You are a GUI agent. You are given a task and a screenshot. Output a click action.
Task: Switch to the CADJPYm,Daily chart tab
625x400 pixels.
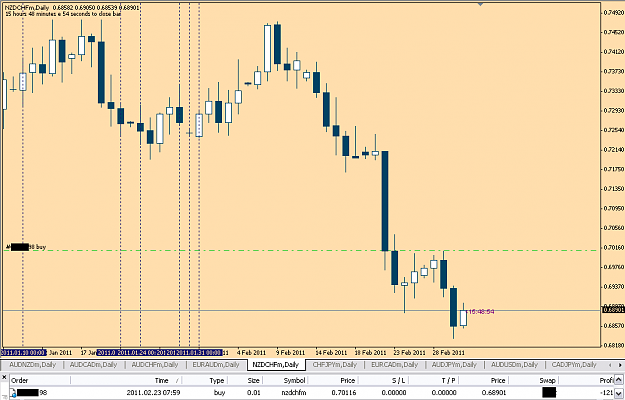(574, 365)
